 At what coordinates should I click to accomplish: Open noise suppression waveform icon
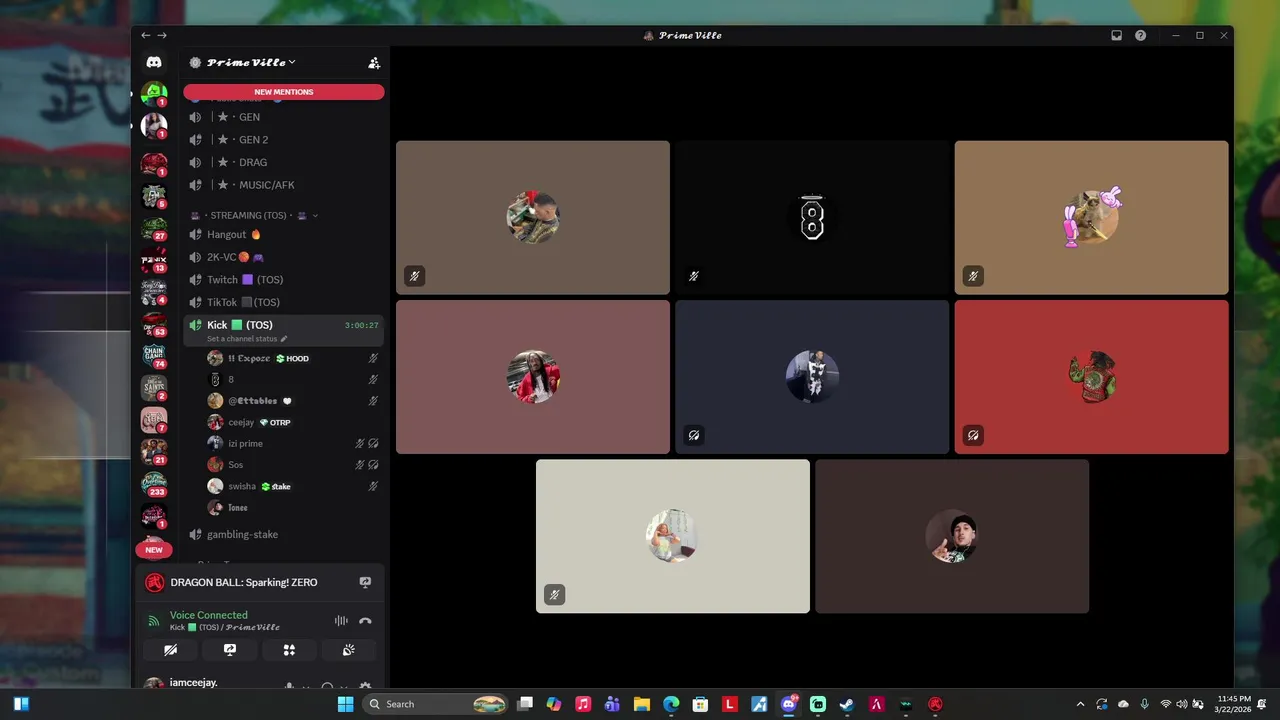(x=341, y=621)
